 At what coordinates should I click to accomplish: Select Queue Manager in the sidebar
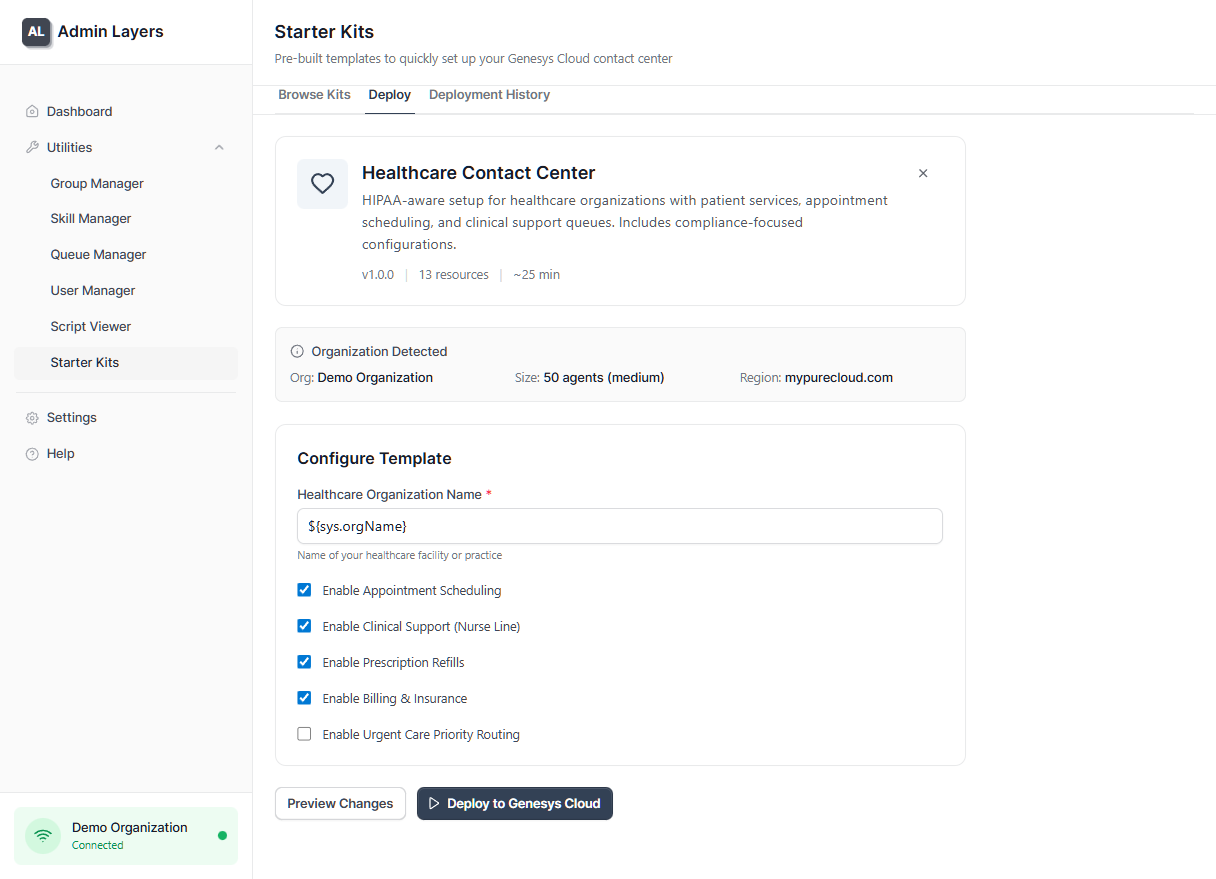(97, 254)
